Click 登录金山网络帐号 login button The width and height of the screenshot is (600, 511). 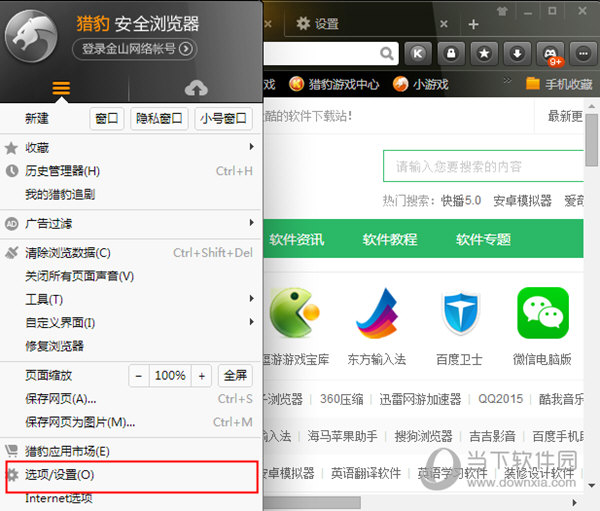[134, 49]
